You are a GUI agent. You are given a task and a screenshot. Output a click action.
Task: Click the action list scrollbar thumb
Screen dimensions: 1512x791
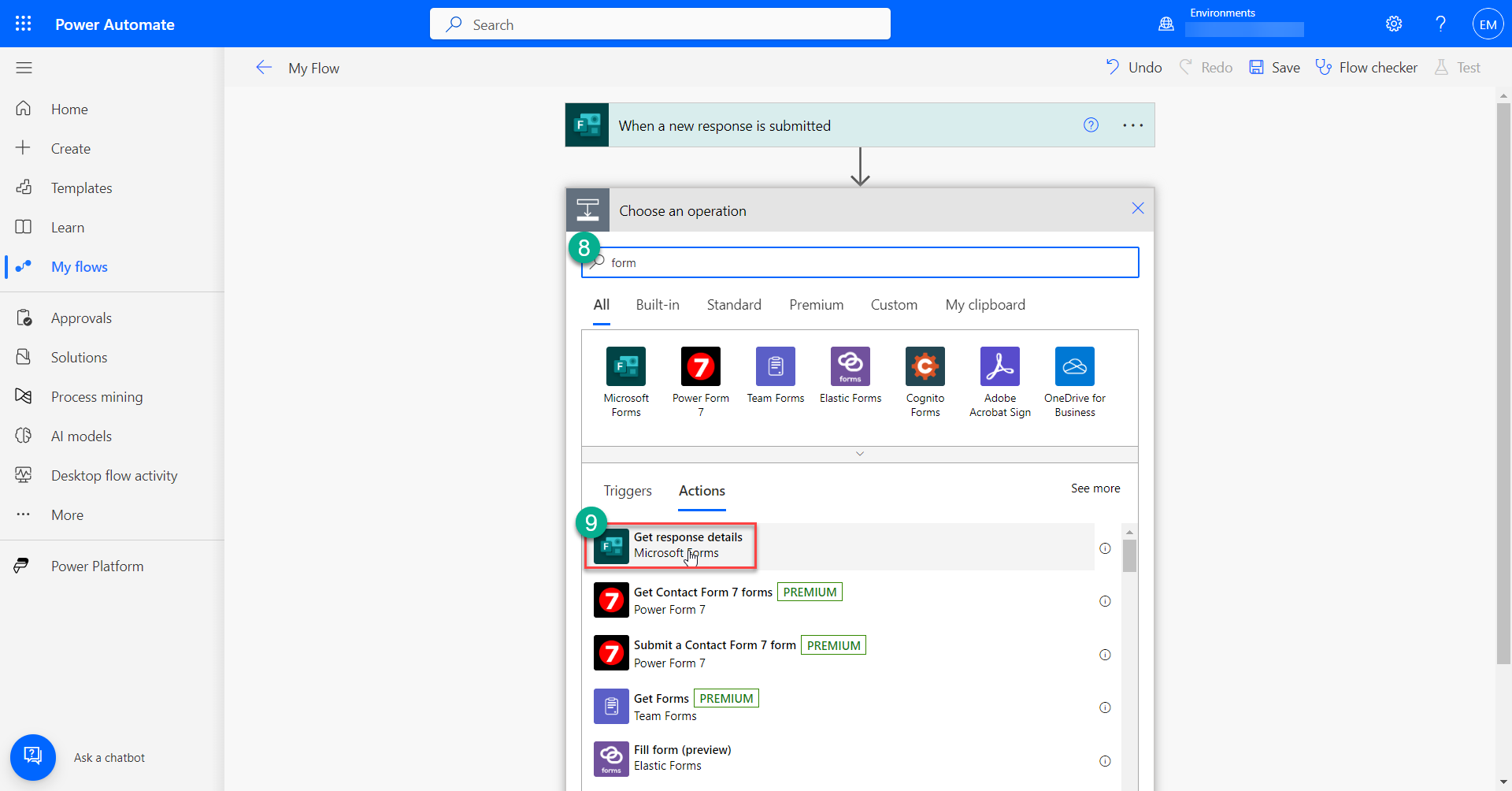[1129, 555]
